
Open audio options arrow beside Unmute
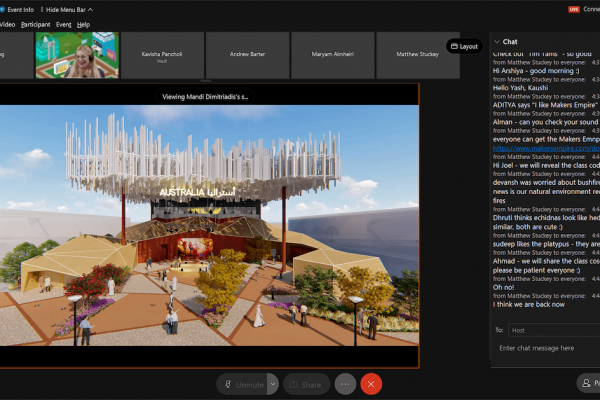(x=272, y=384)
